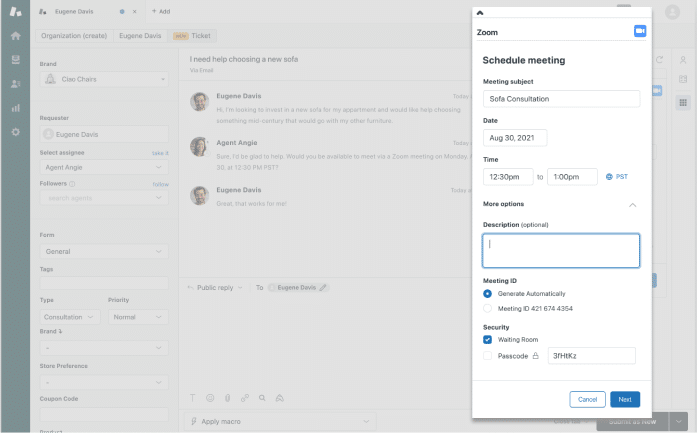Click the search icon in composer toolbar
Viewport: 697px width, 433px height.
click(x=262, y=398)
